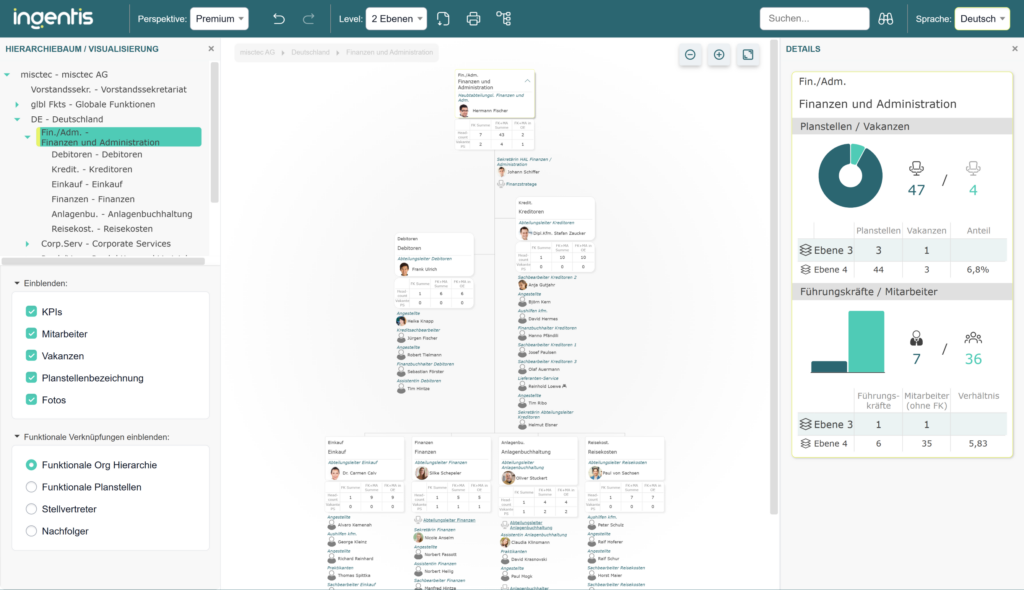This screenshot has height=590, width=1024.
Task: Collapse the misctec AG tree node
Action: (x=7, y=74)
